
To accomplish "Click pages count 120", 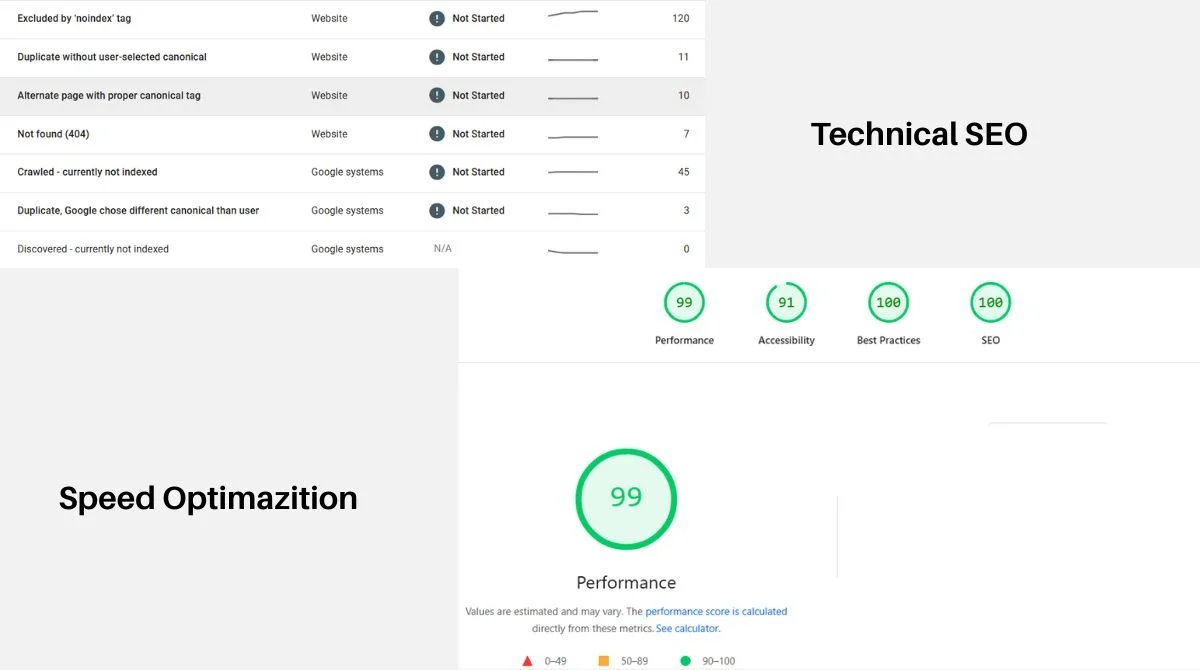I will click(x=681, y=18).
